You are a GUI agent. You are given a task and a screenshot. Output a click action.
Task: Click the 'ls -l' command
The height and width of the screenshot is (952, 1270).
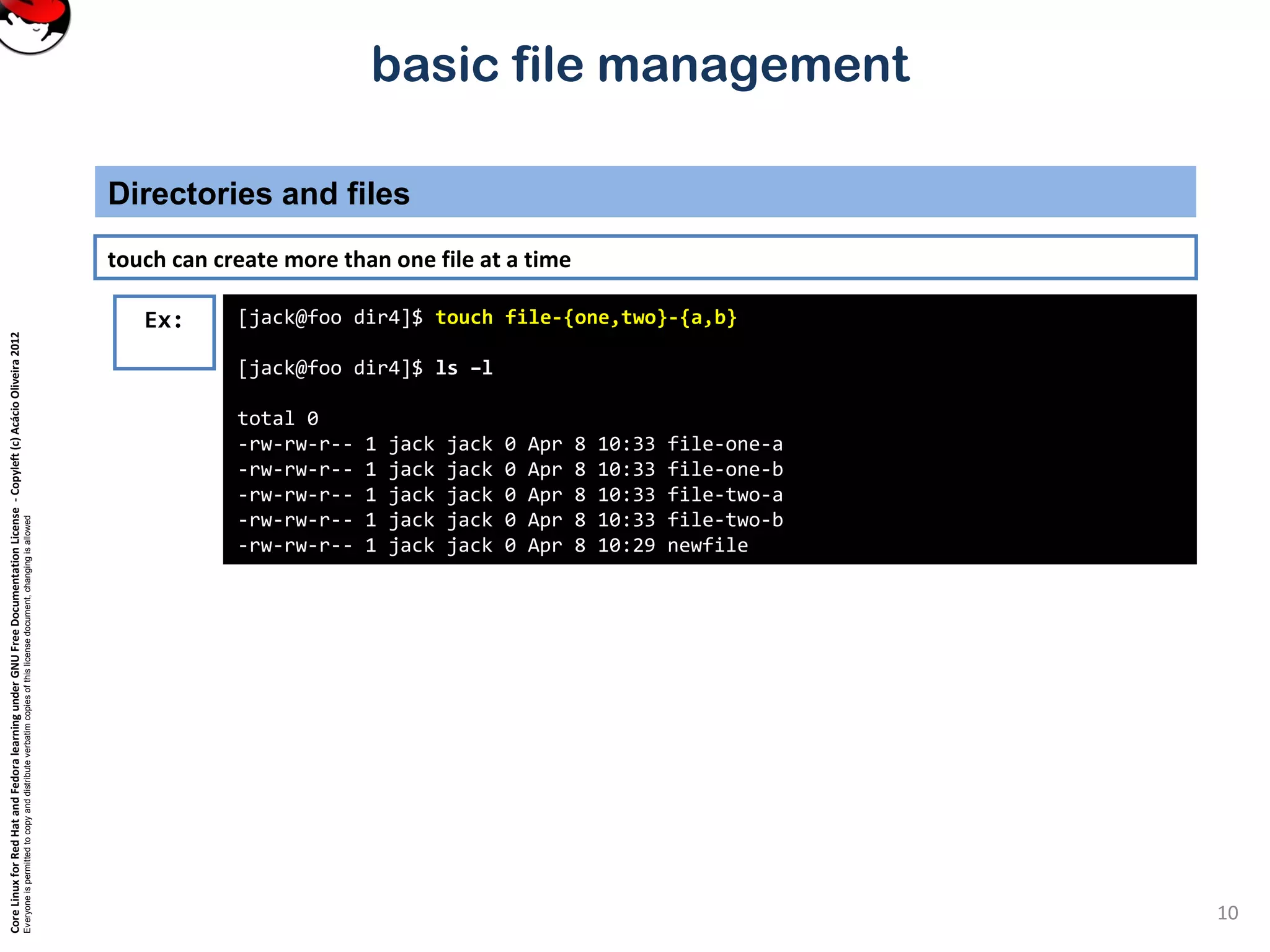click(x=464, y=368)
